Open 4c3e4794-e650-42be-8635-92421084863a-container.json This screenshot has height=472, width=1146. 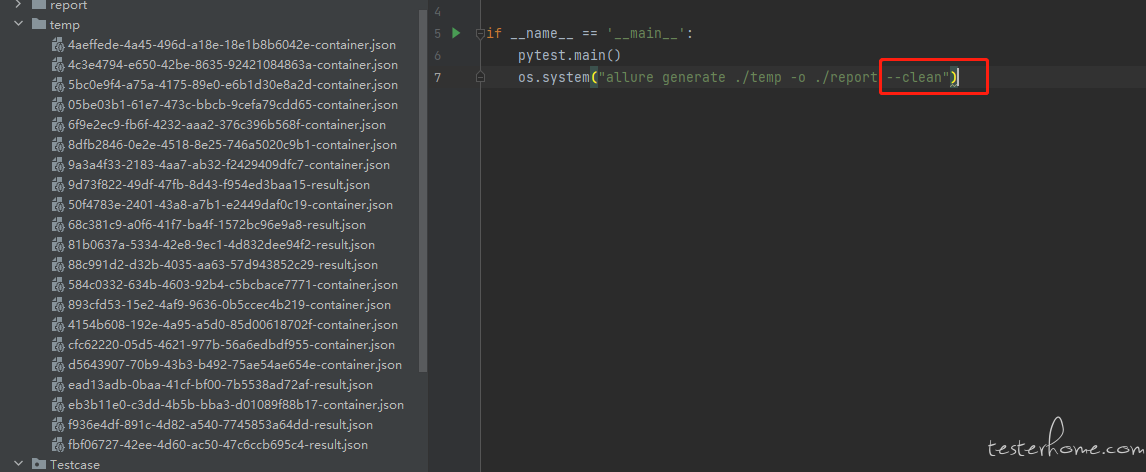click(232, 64)
